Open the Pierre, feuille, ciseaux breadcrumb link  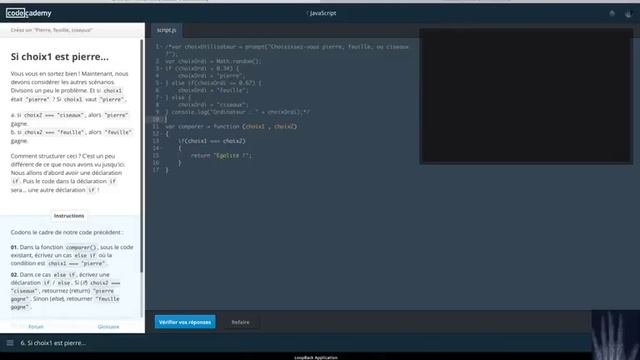tap(52, 30)
